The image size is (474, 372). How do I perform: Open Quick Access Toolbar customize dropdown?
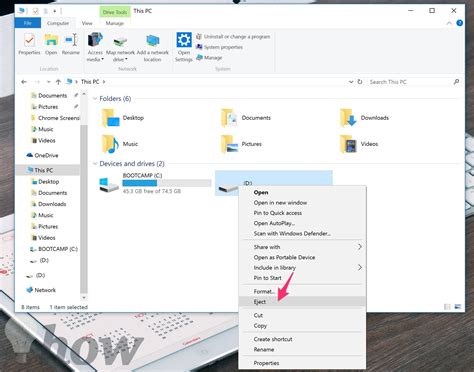(55, 11)
